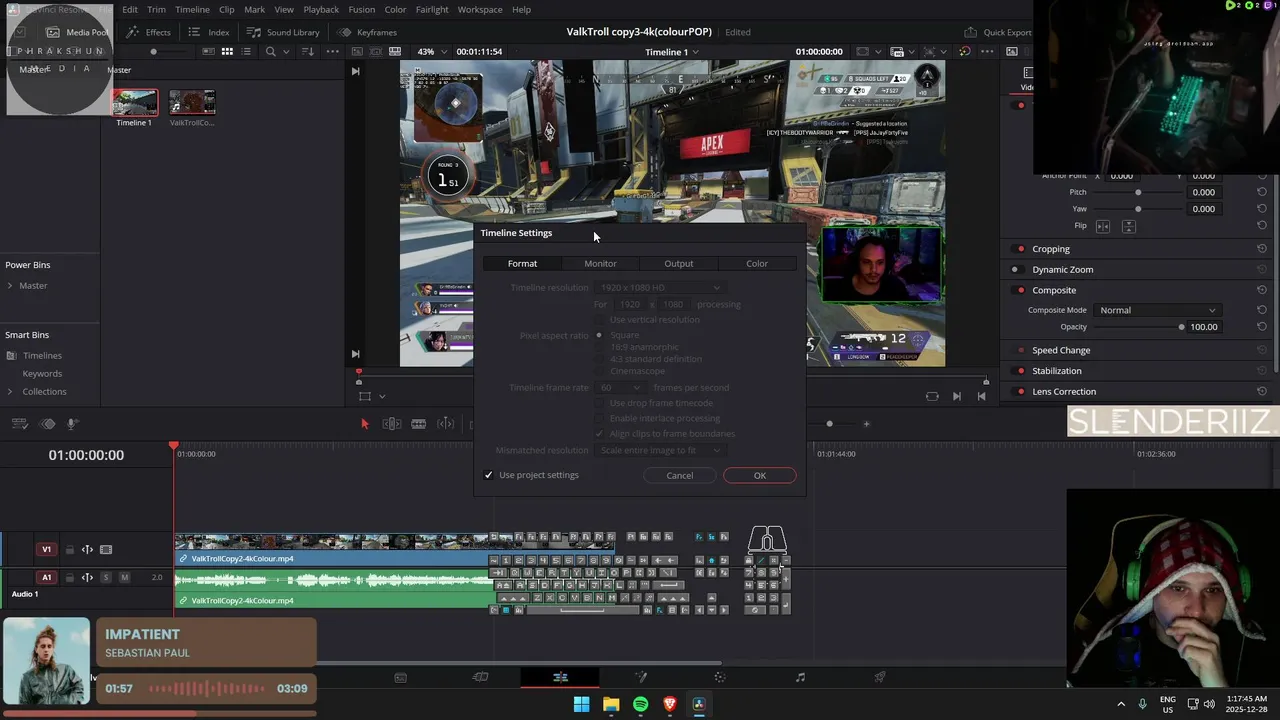Solo the A1 audio track
Screen dimensions: 1280x720
tap(106, 577)
